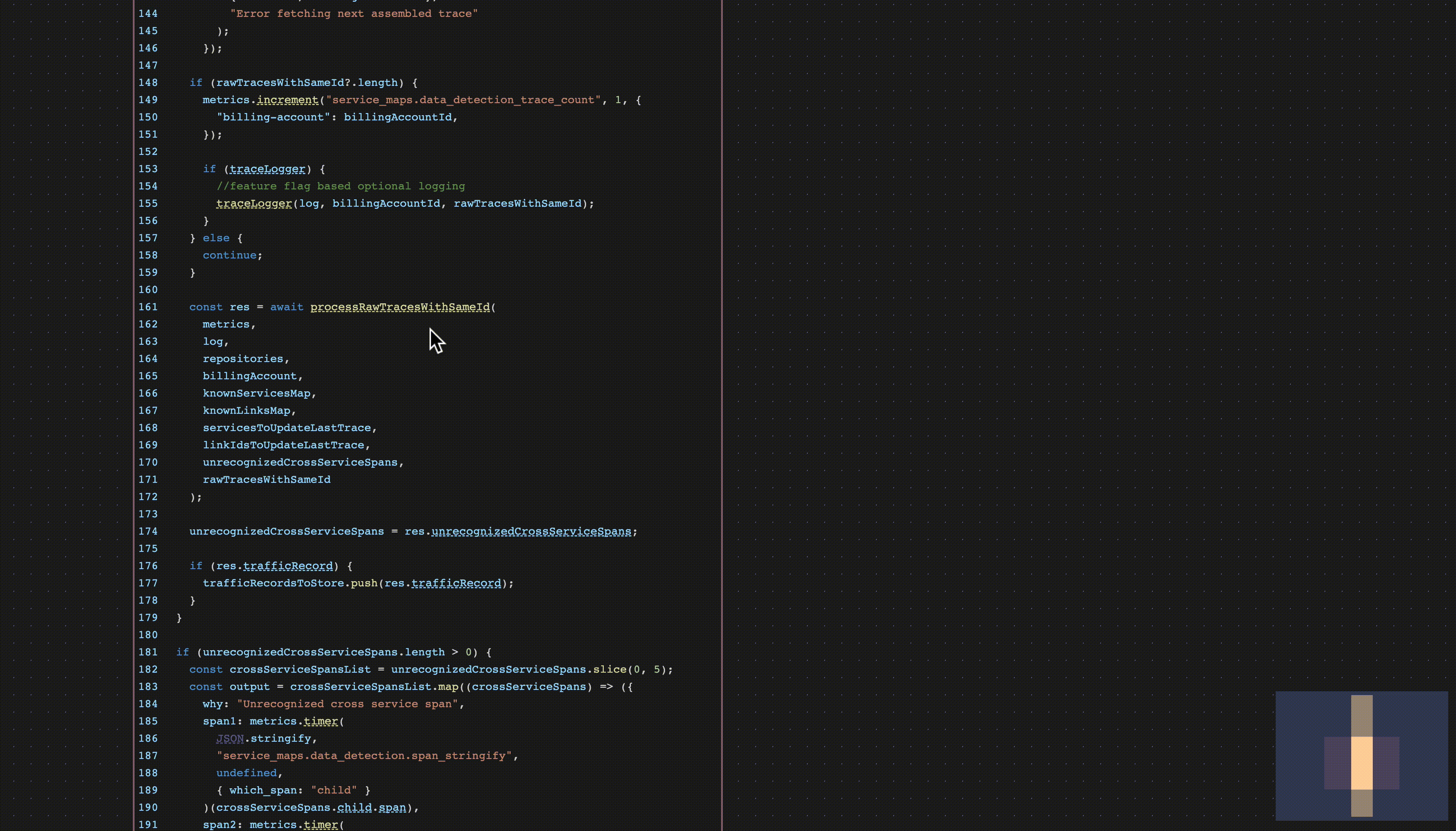Click the metrics argument on line 162
The image size is (1456, 831).
(226, 324)
